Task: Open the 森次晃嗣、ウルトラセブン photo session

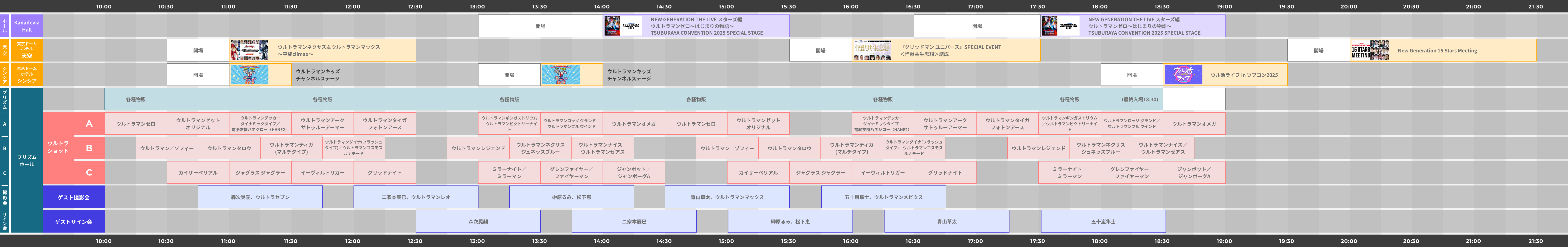Action: (261, 197)
